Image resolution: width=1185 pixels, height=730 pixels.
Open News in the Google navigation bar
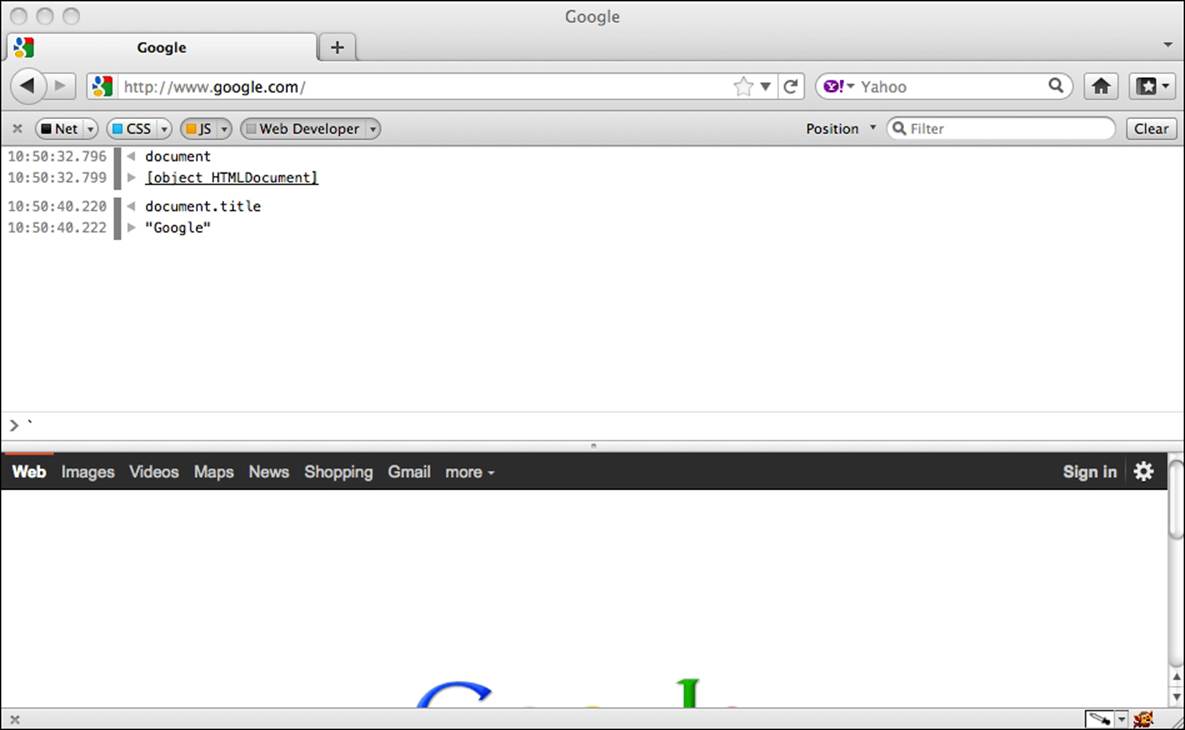[269, 472]
